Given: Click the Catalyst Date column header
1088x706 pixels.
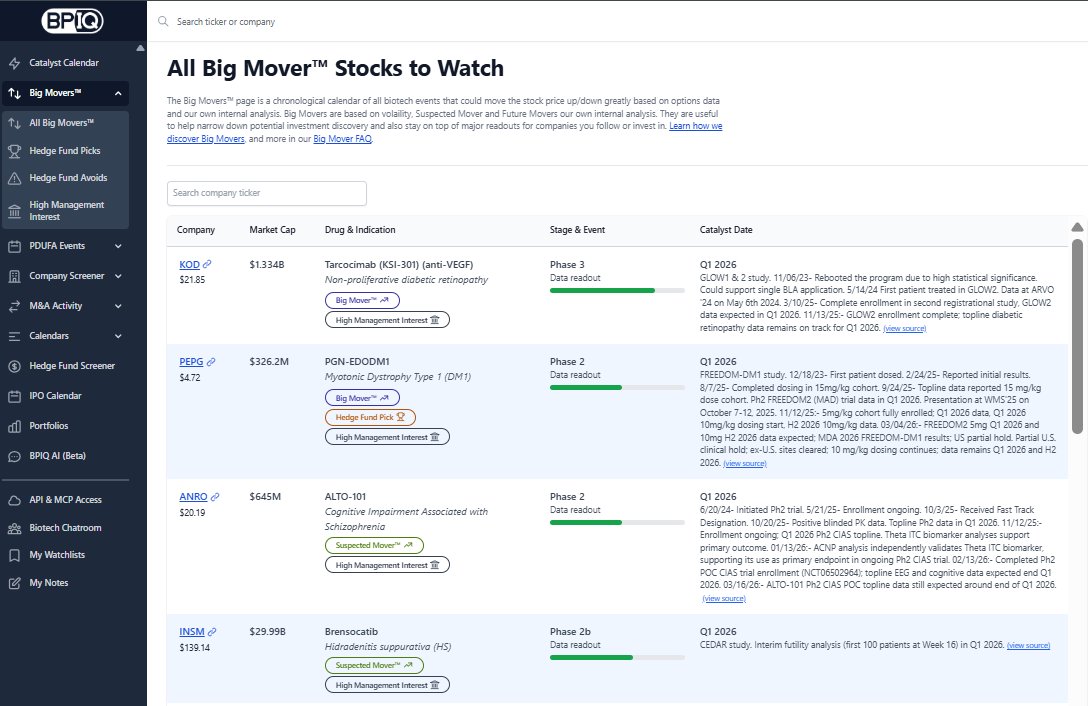Looking at the screenshot, I should pos(726,230).
